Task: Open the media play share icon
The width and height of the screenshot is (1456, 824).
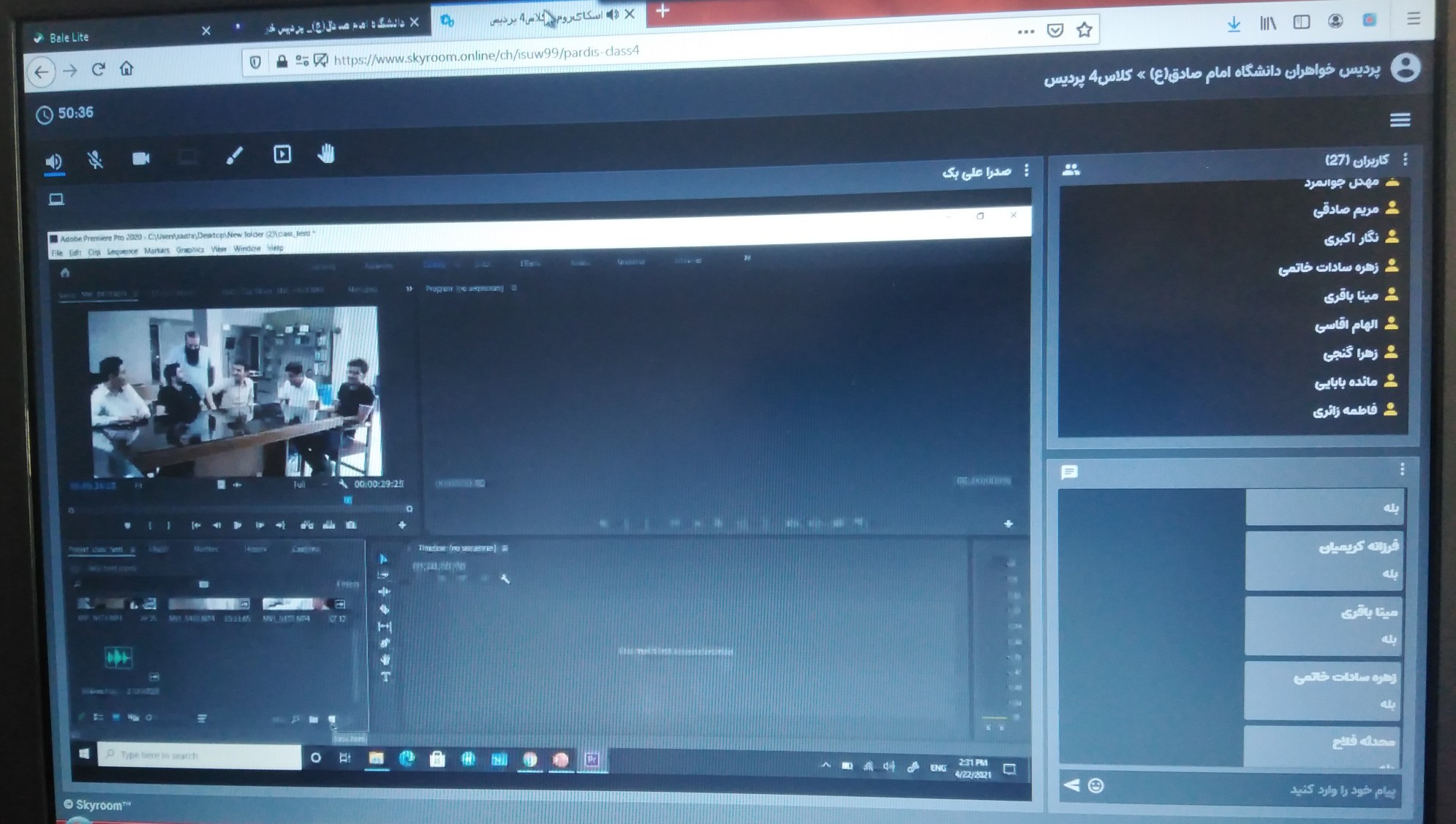Action: point(282,154)
